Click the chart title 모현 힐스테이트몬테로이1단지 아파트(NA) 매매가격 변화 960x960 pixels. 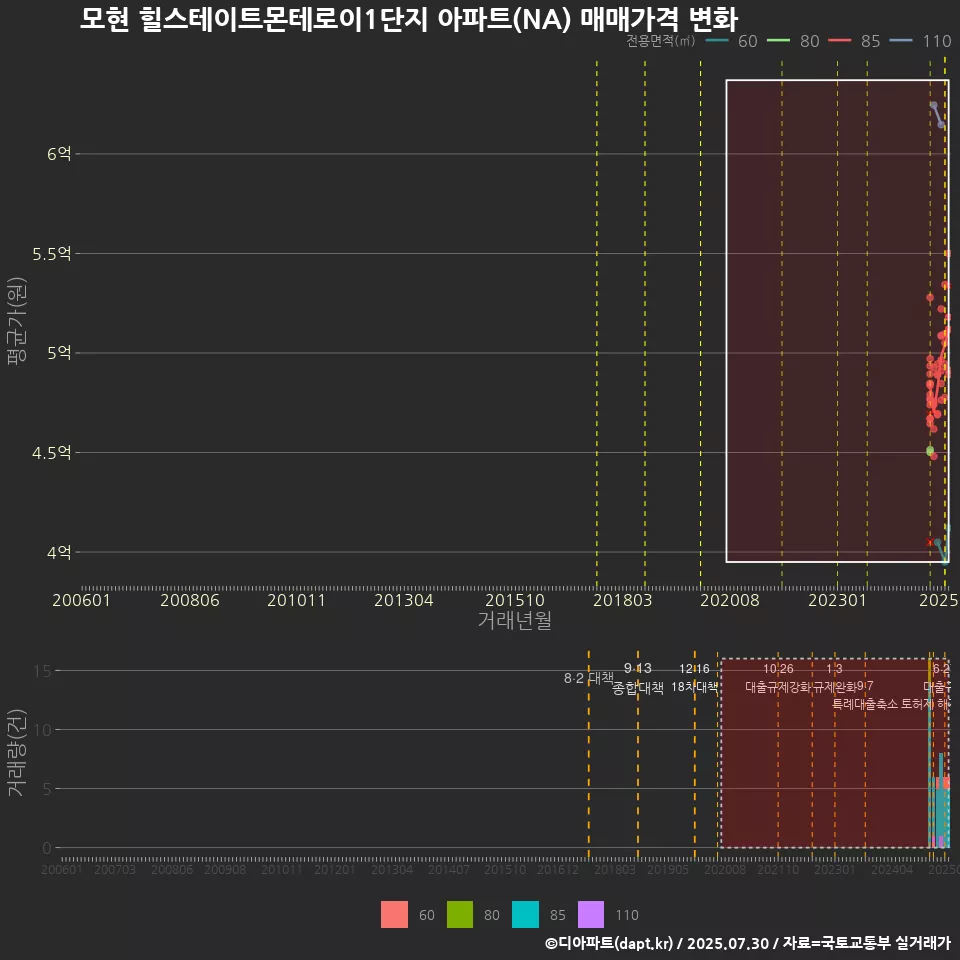pos(408,19)
